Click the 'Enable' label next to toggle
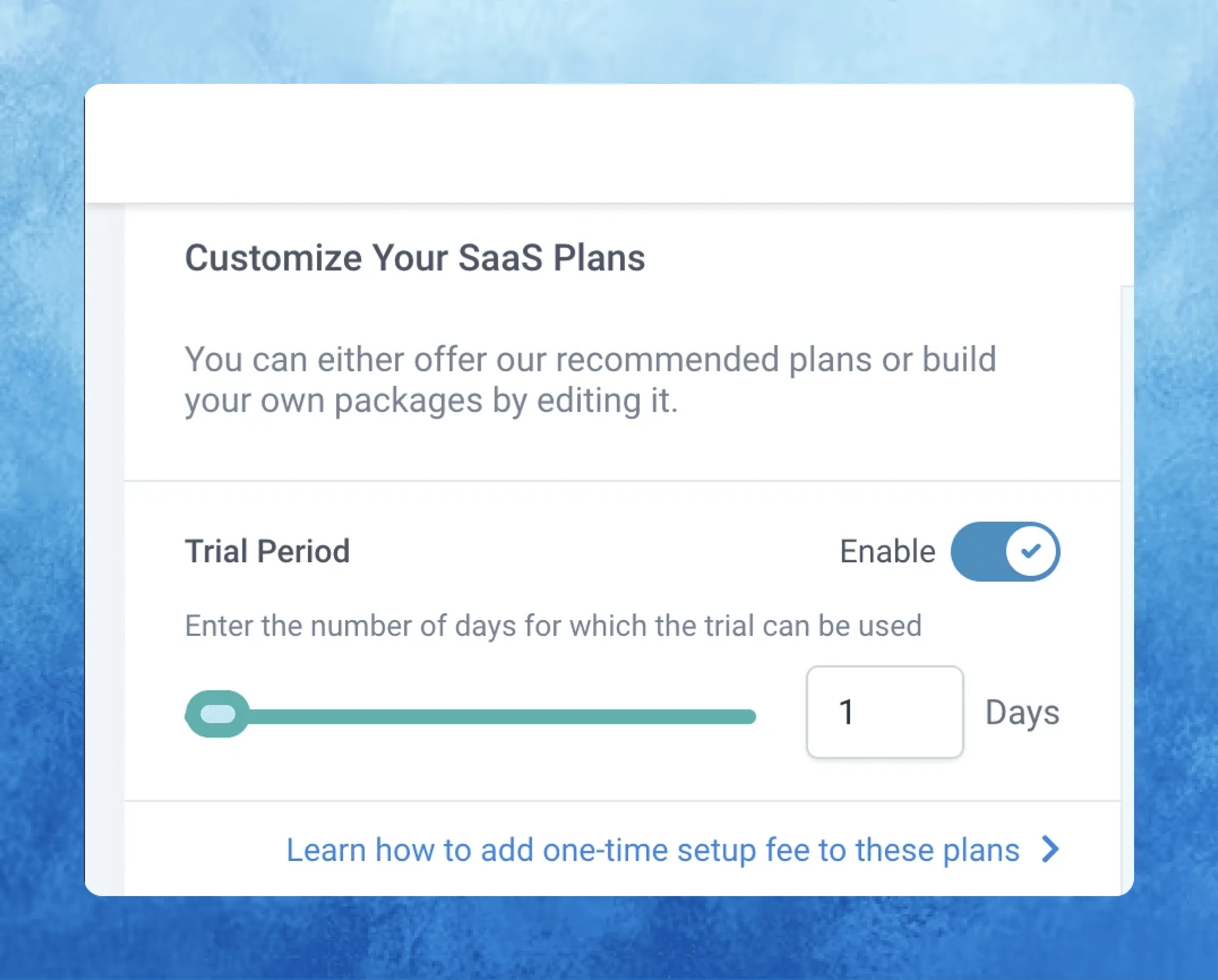The height and width of the screenshot is (980, 1218). tap(887, 551)
